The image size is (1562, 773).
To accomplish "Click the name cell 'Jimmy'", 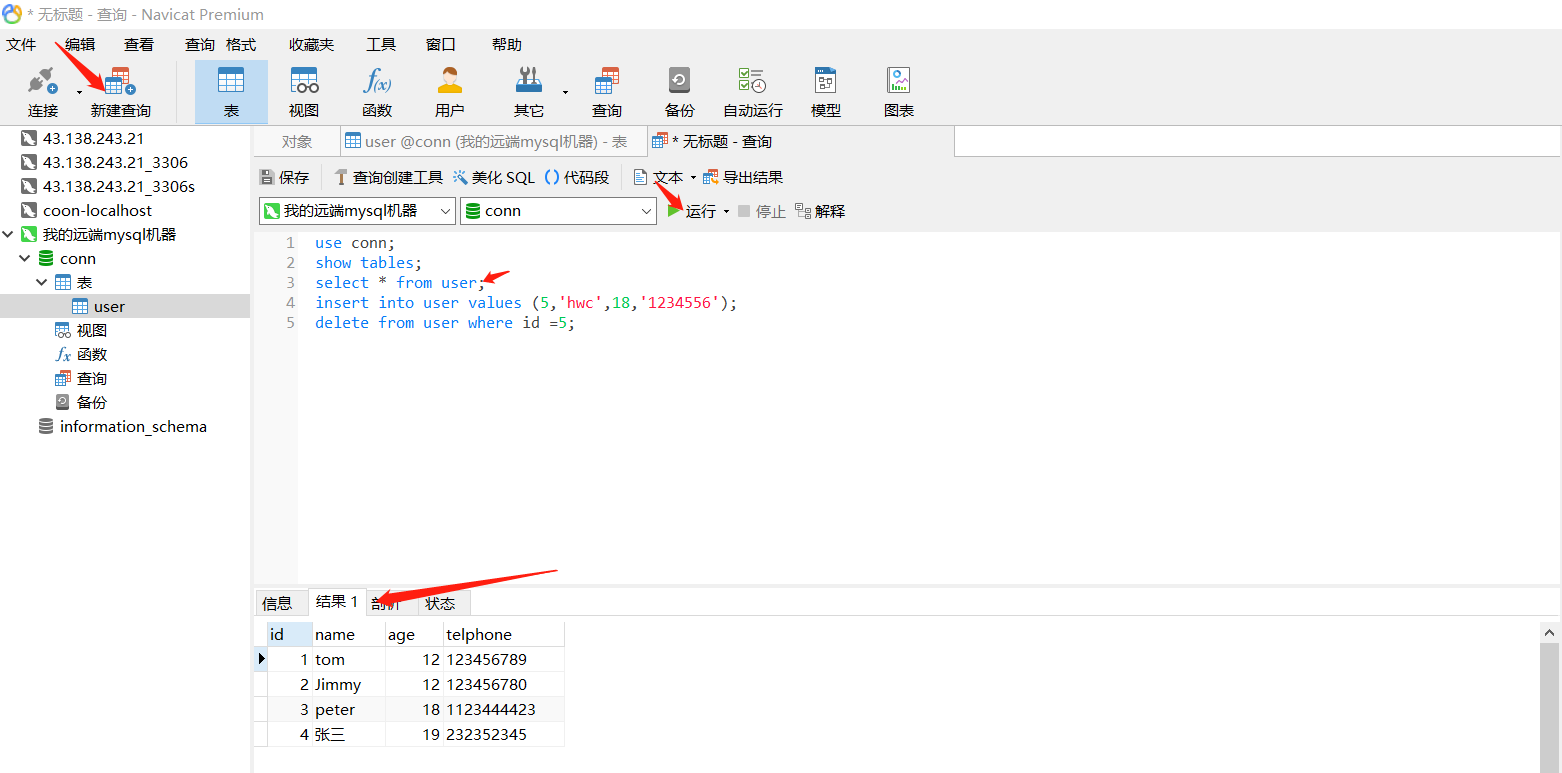I will [349, 684].
